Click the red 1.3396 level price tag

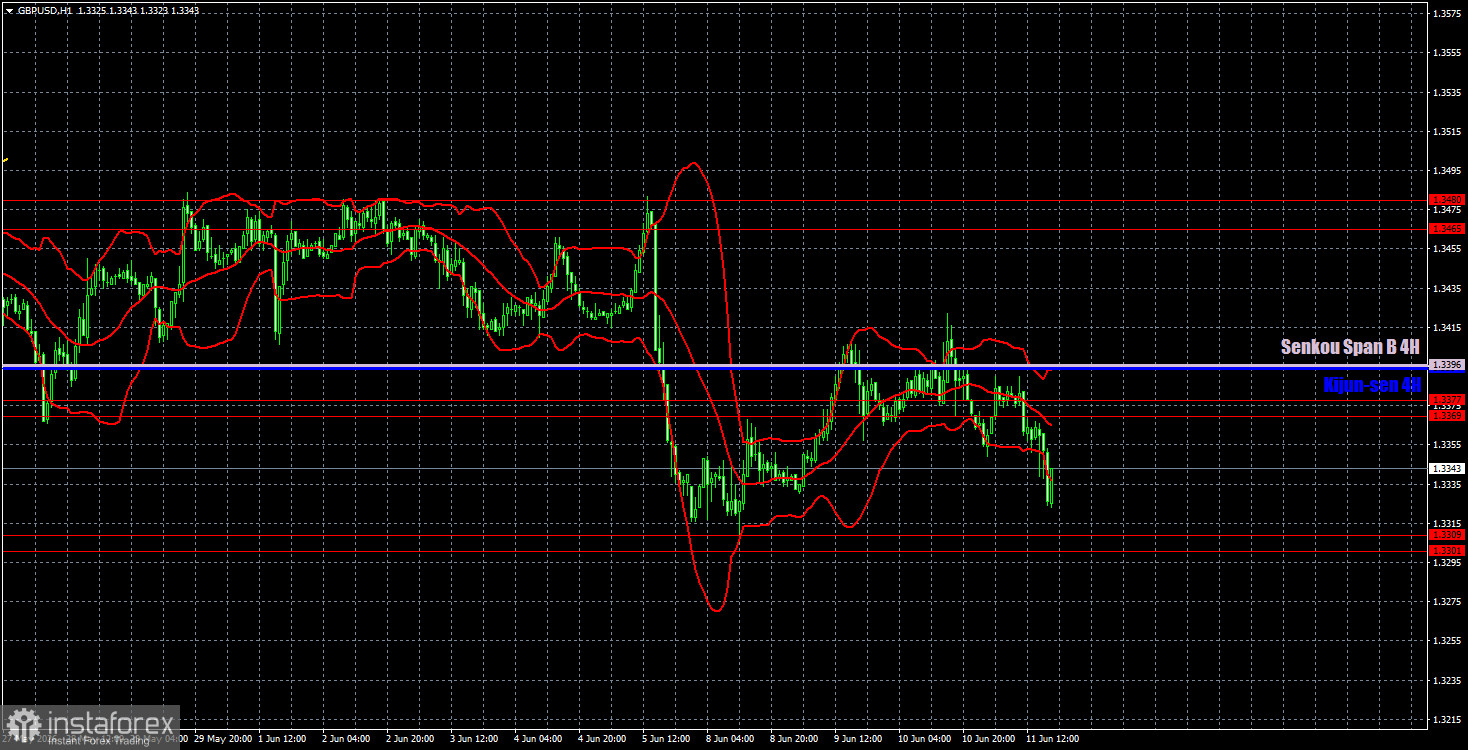click(x=1447, y=365)
